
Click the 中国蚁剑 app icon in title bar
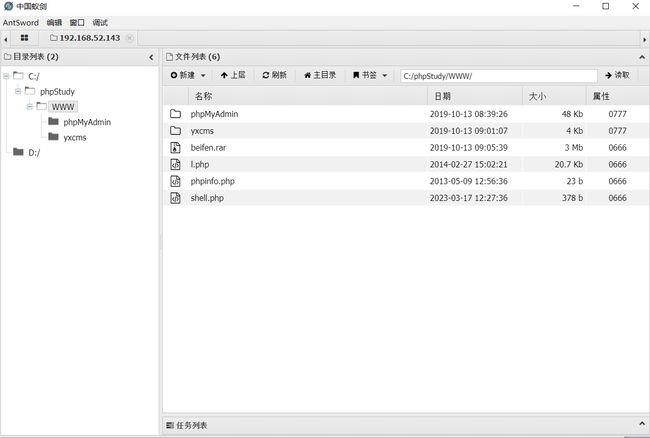(8, 6)
